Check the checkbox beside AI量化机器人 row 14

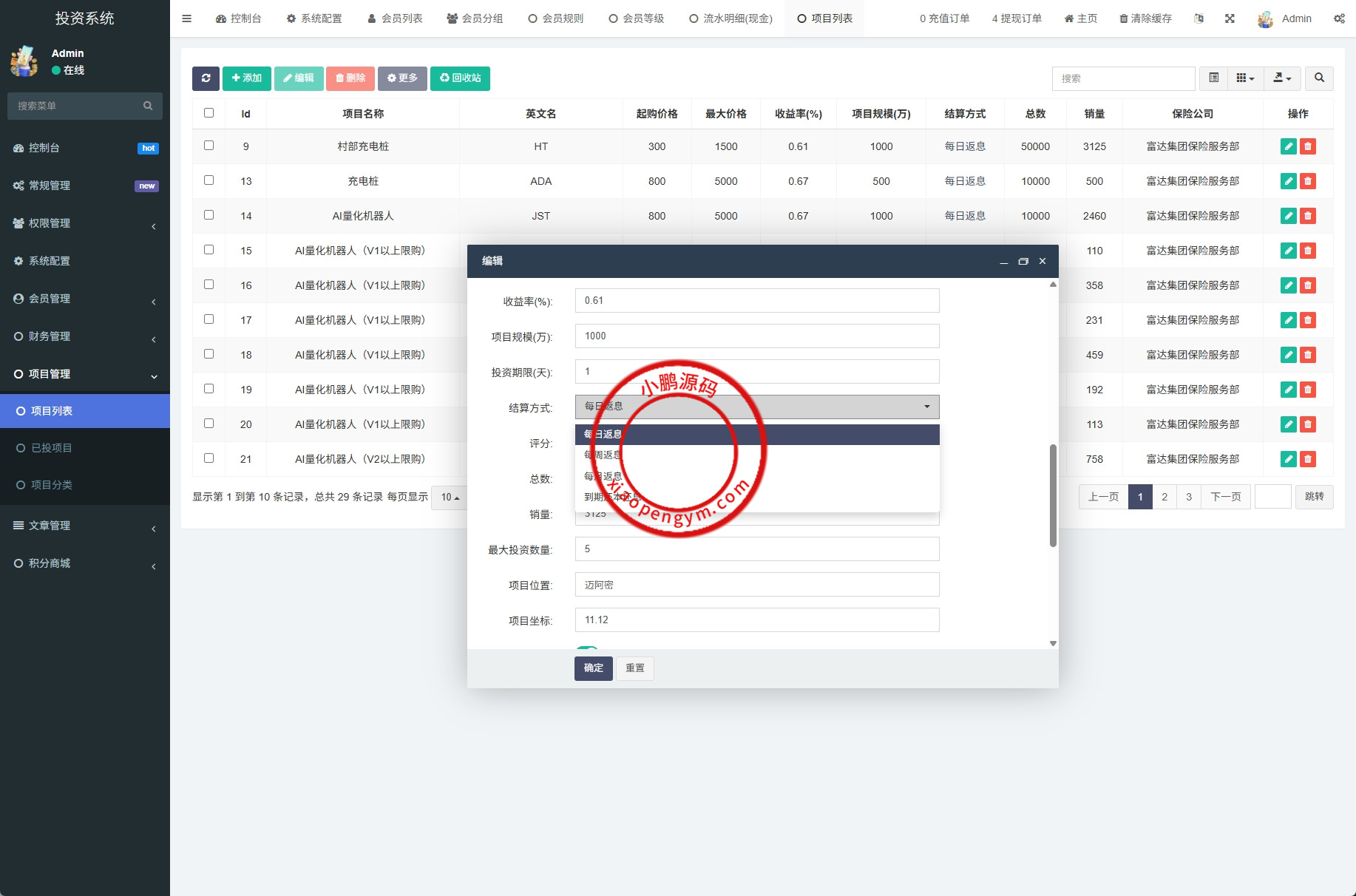tap(209, 215)
